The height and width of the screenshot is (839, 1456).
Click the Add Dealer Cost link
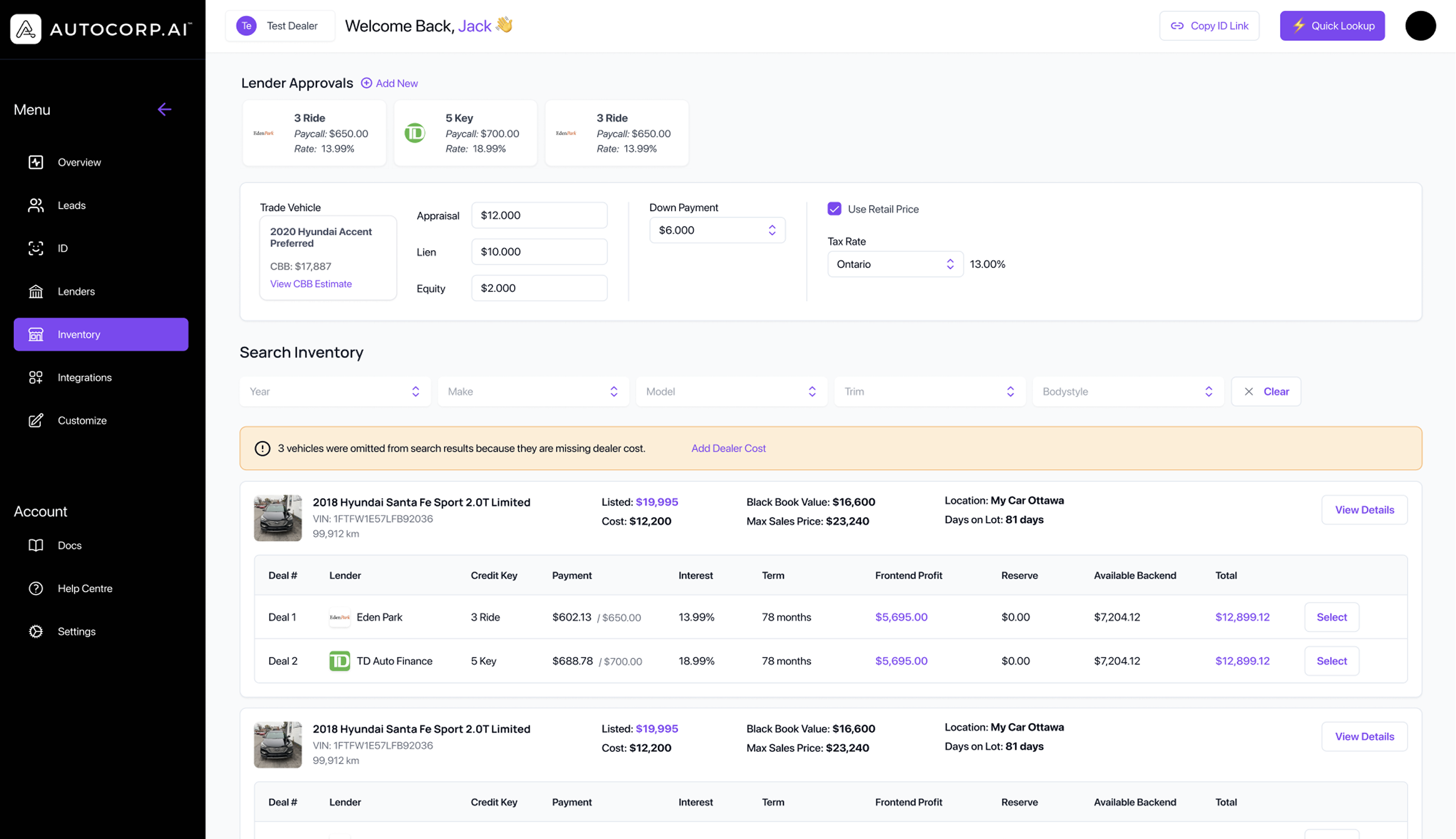[728, 448]
